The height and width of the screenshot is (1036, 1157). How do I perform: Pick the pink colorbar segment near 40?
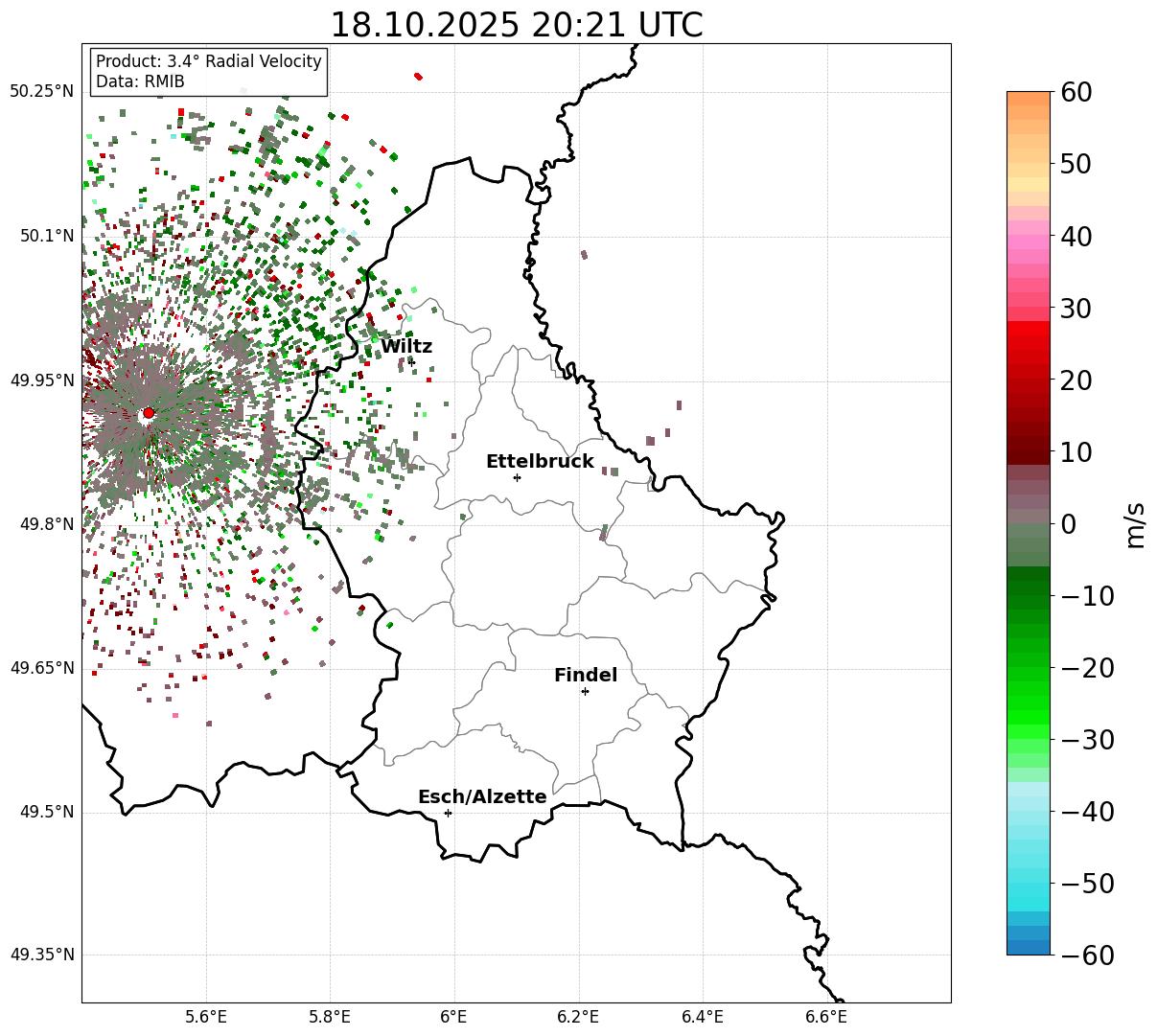tap(1029, 242)
